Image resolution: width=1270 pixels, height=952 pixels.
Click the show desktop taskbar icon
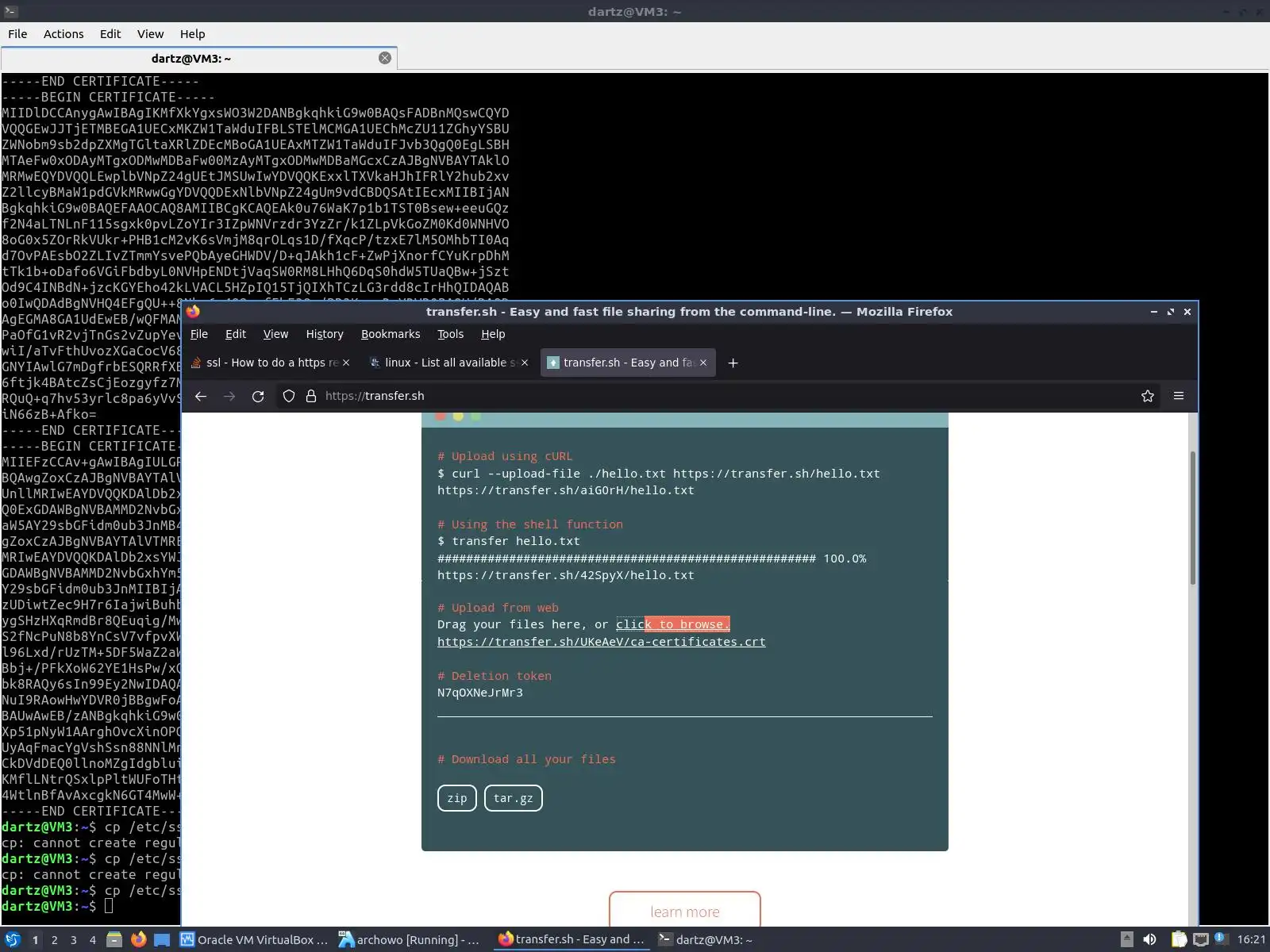(x=162, y=939)
